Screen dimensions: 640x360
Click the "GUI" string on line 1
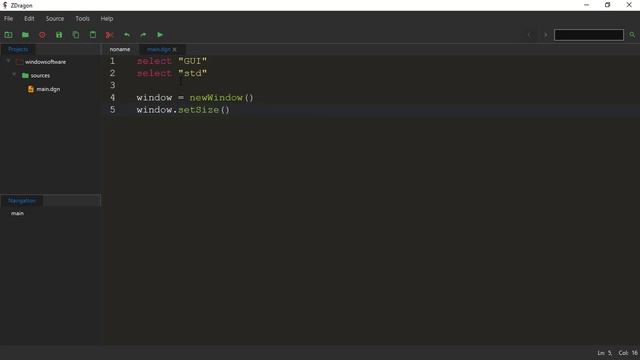(x=192, y=61)
